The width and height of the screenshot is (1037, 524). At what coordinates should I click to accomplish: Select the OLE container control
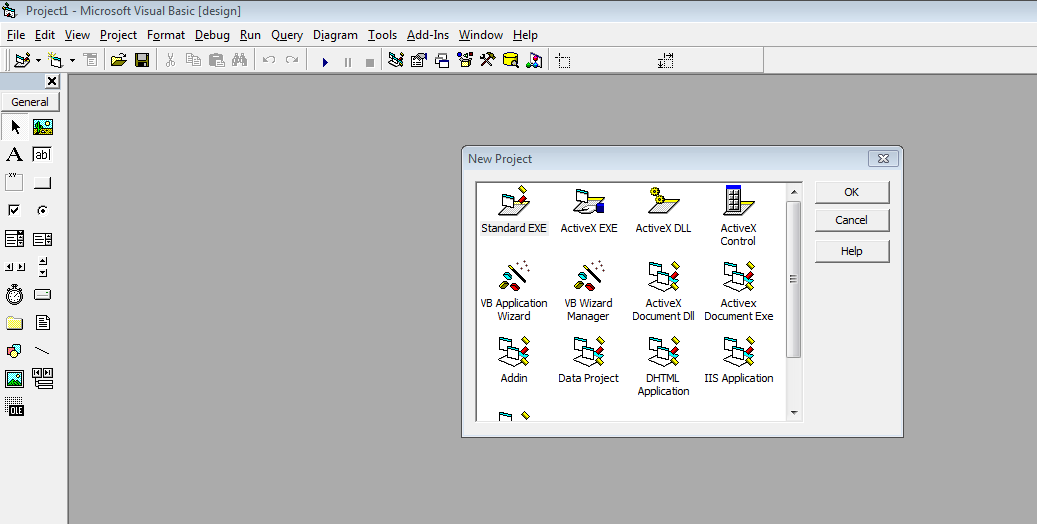point(15,406)
